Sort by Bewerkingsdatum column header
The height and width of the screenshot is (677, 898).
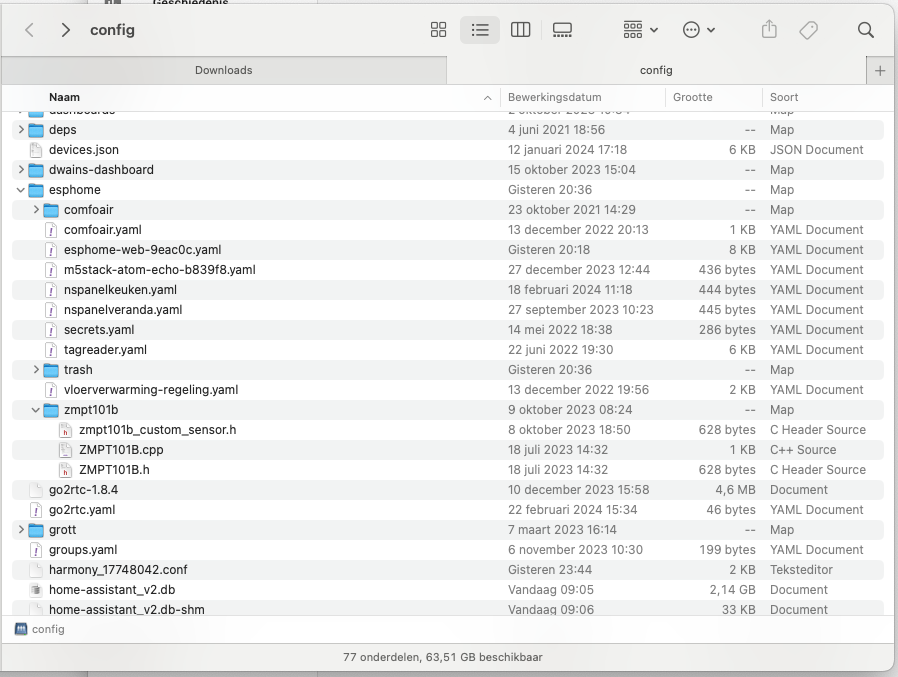(555, 97)
